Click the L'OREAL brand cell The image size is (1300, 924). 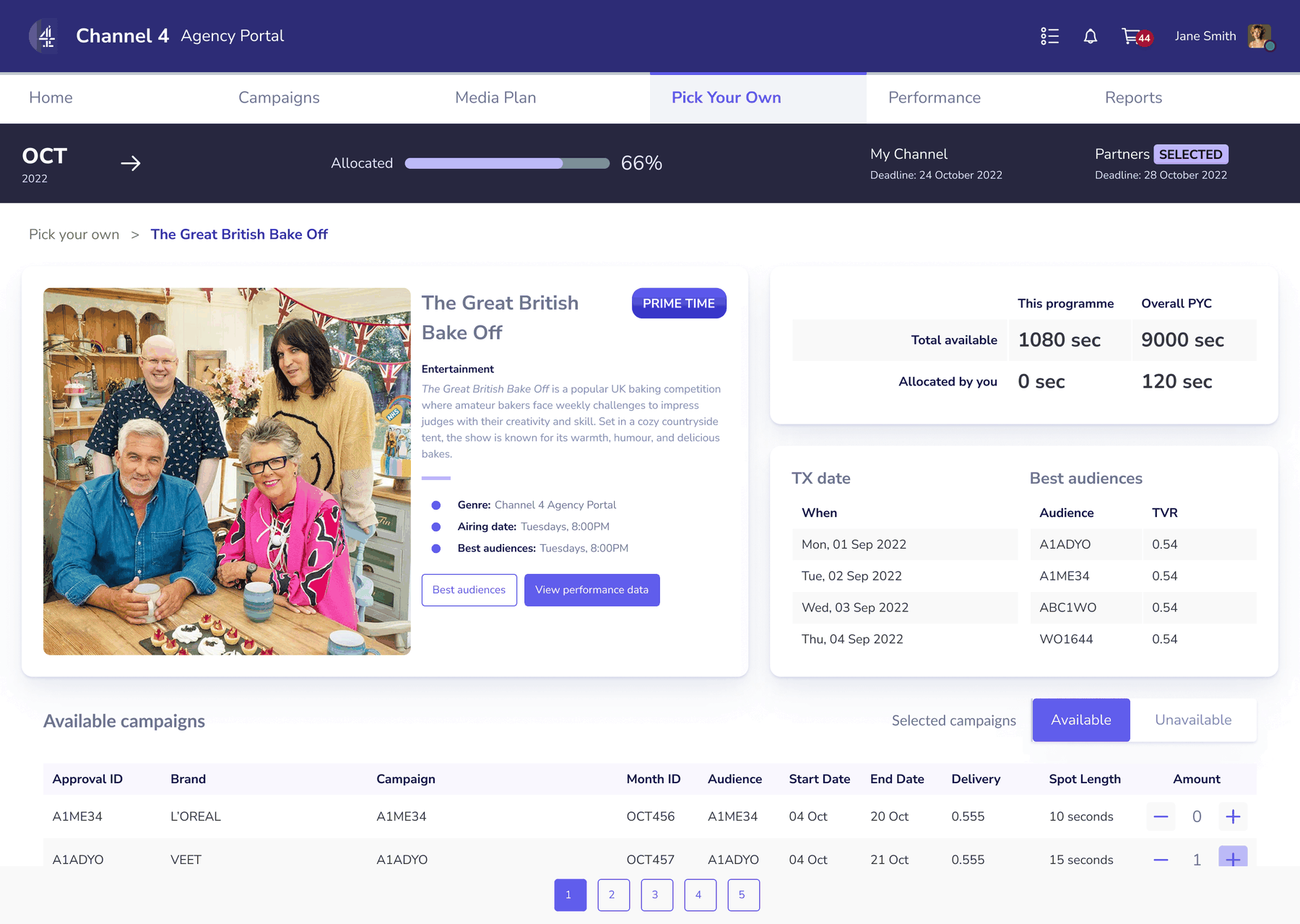pyautogui.click(x=196, y=816)
